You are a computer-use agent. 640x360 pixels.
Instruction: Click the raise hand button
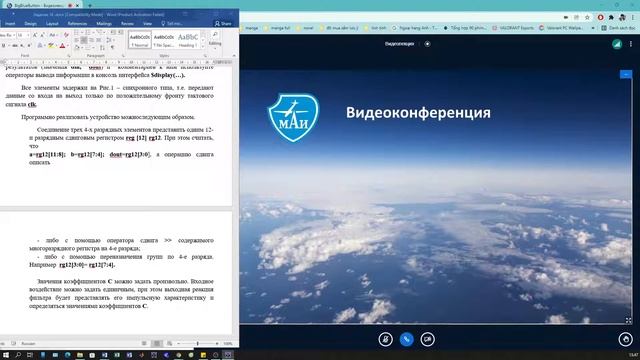point(625,339)
